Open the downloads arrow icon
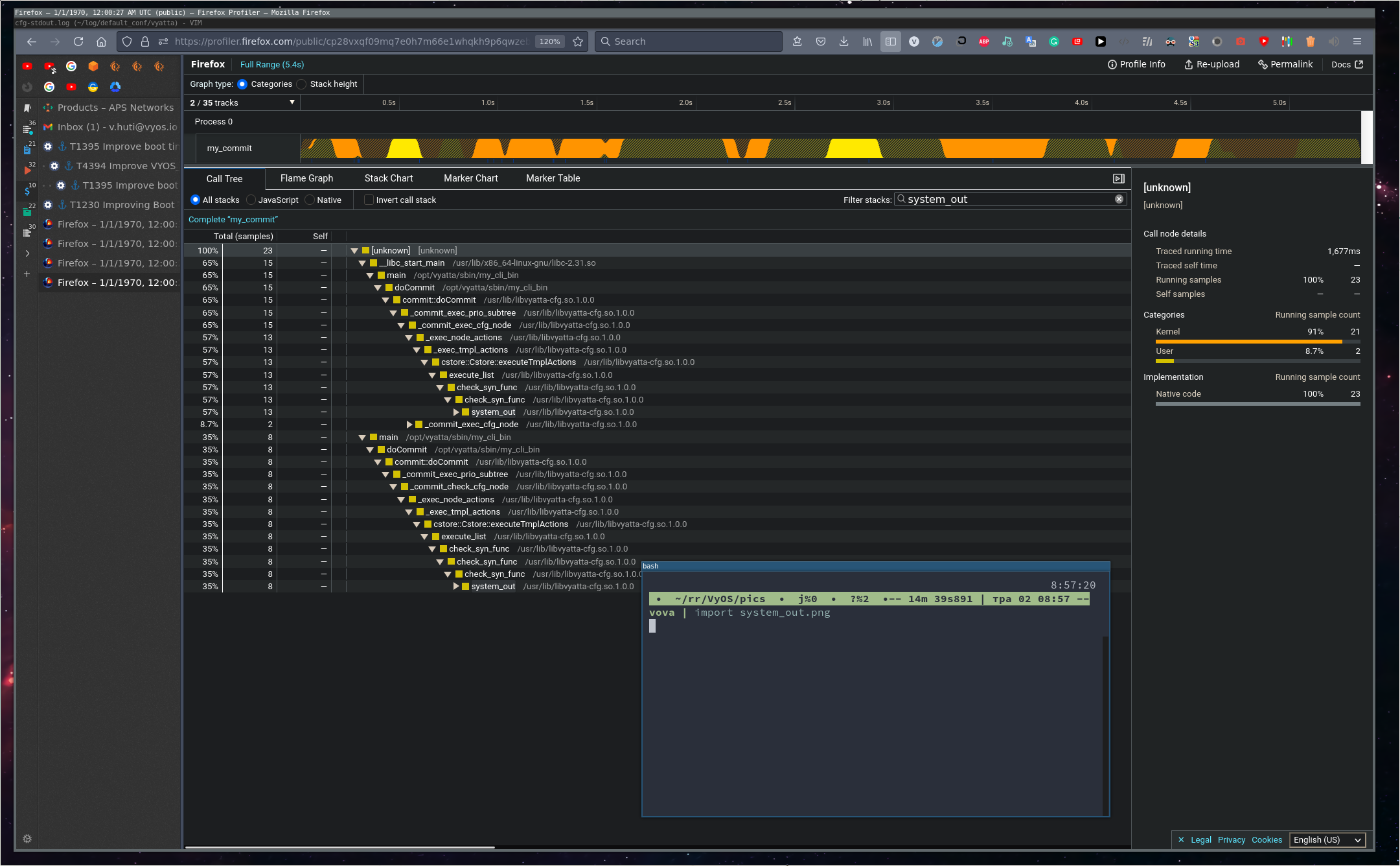 pyautogui.click(x=843, y=41)
